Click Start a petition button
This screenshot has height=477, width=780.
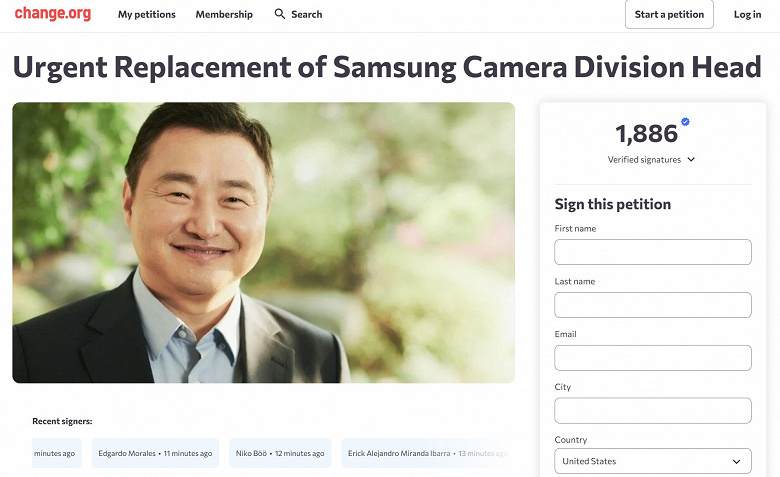point(669,14)
